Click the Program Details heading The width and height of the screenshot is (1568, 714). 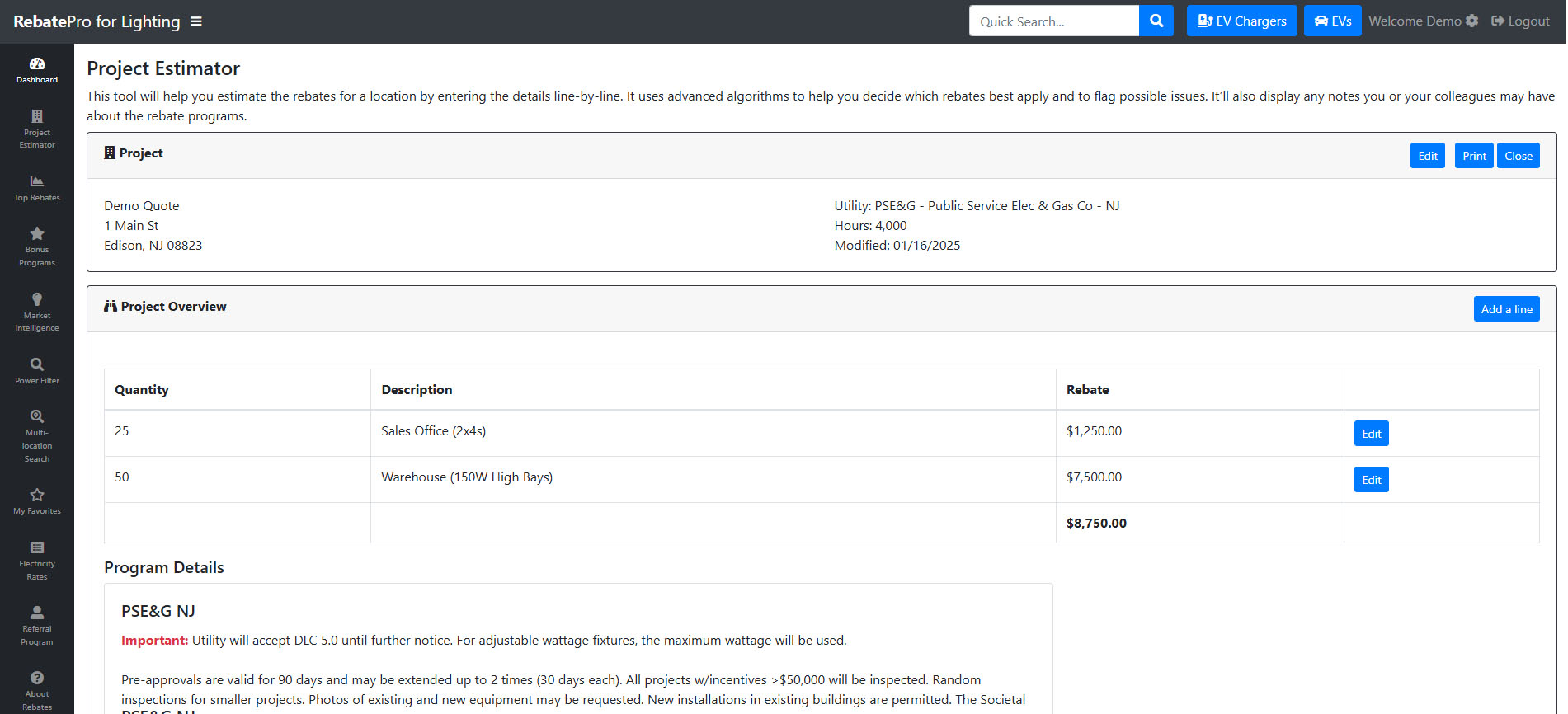point(164,567)
